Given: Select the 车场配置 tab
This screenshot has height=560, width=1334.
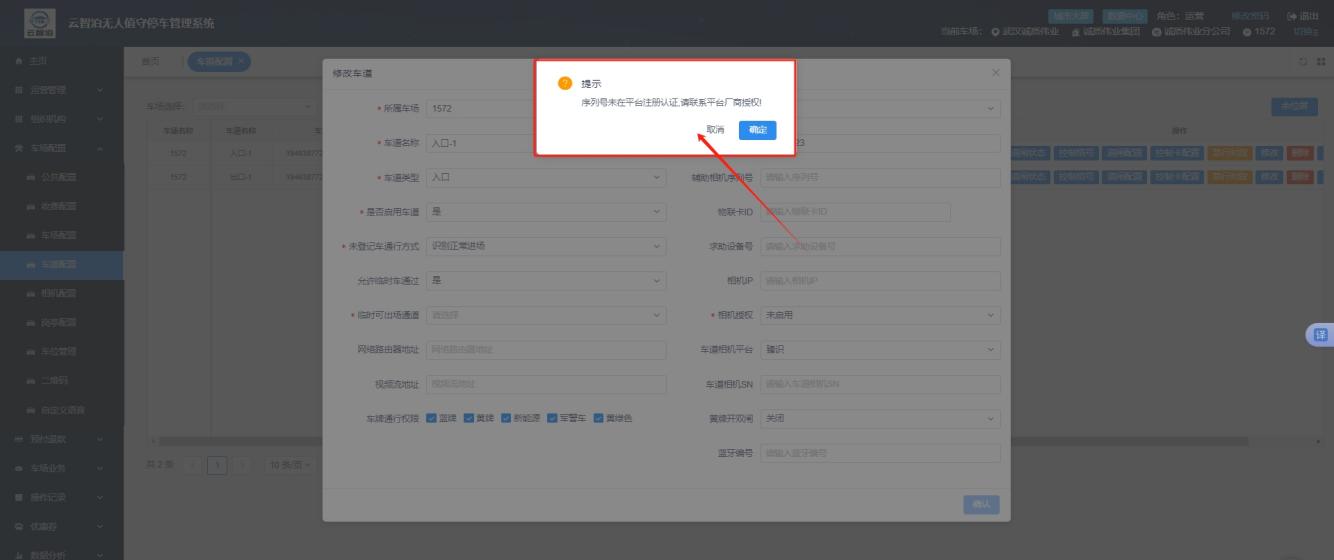Looking at the screenshot, I should coord(219,61).
